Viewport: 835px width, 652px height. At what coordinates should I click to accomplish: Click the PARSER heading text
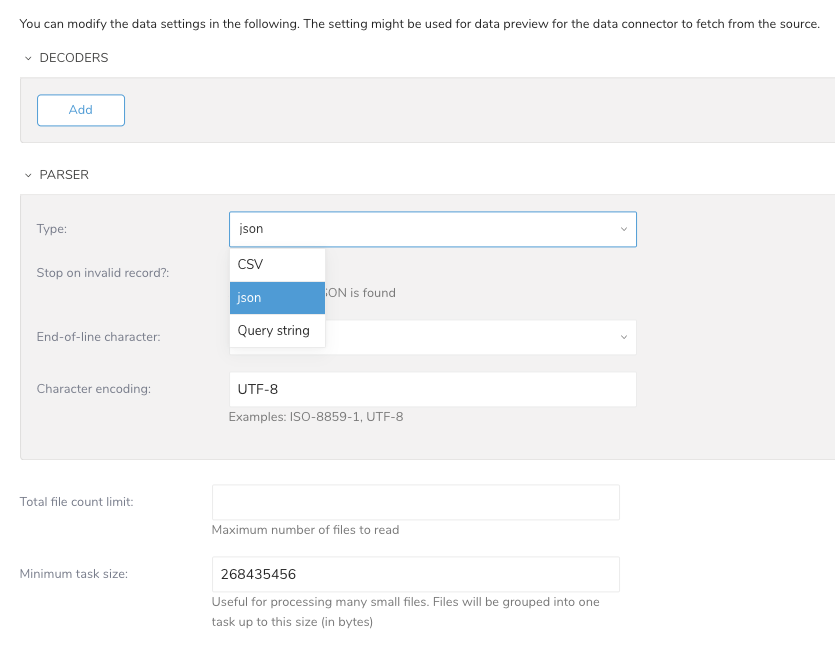(64, 175)
